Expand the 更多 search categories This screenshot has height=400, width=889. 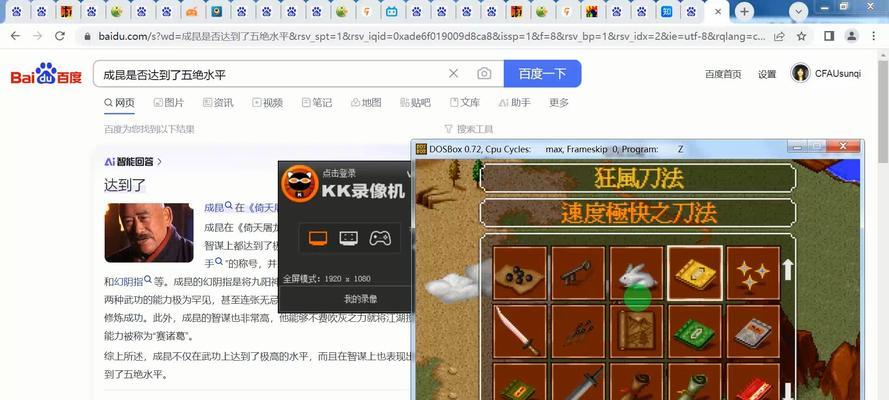558,103
